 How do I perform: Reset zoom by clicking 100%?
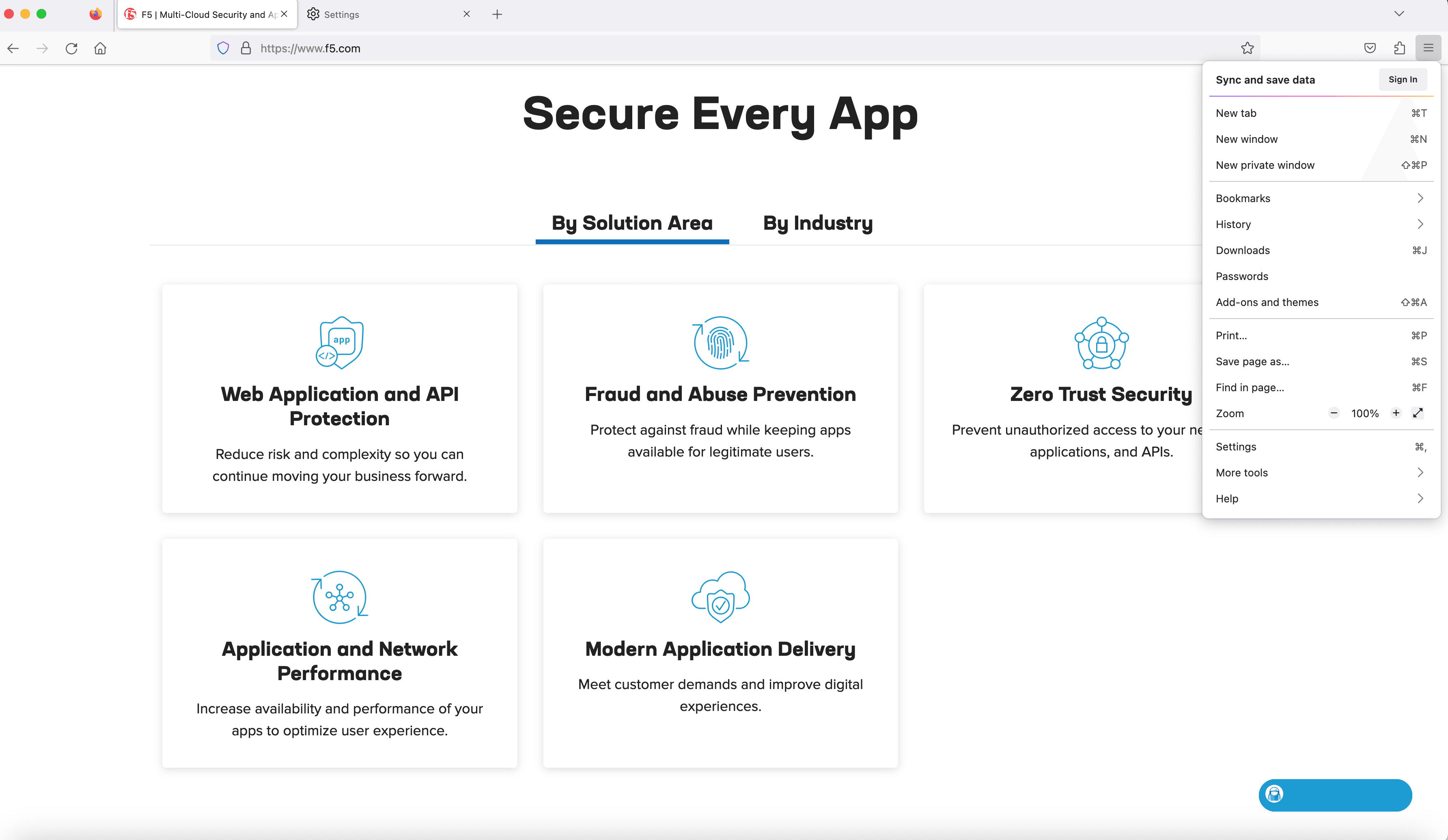click(1365, 413)
